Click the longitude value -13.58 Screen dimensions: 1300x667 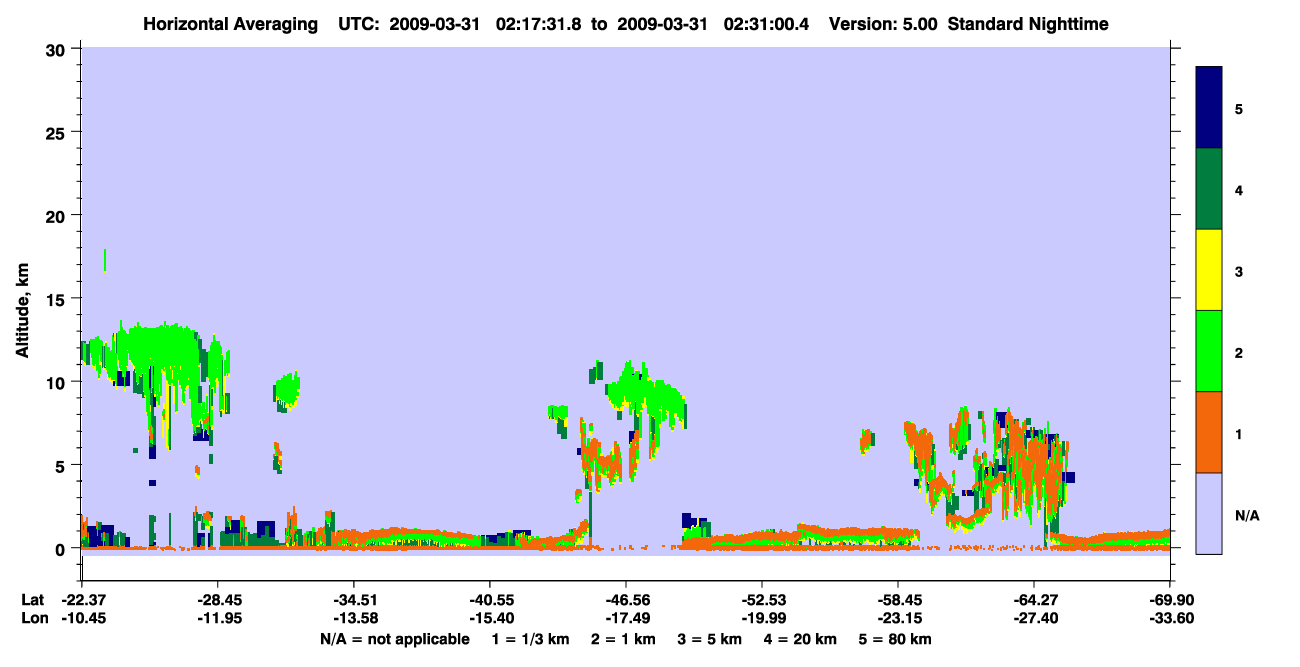tap(353, 618)
